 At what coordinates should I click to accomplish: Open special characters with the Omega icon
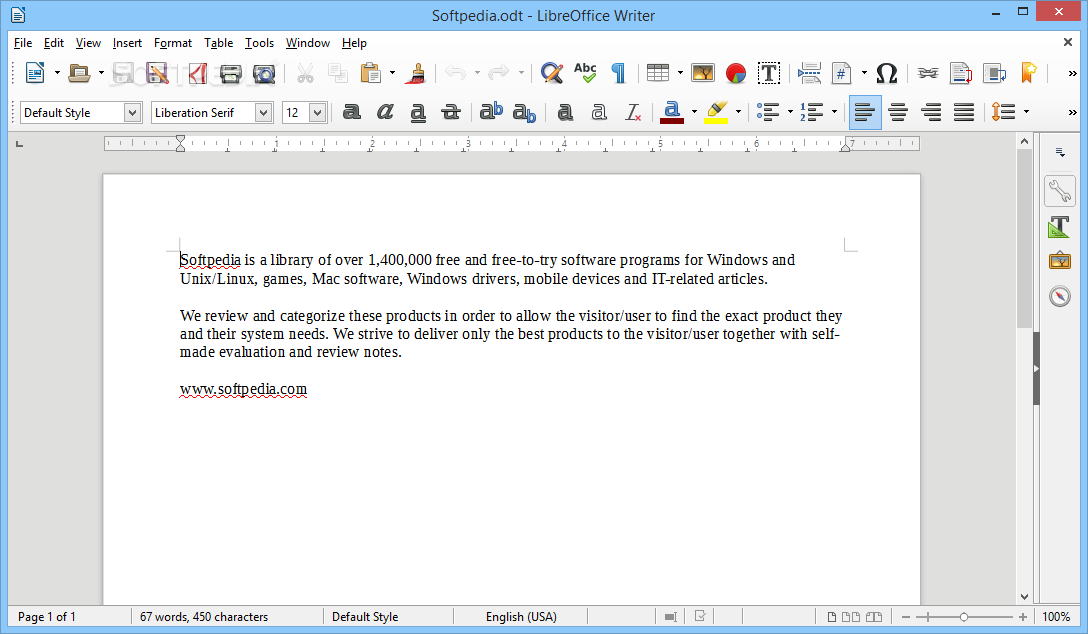click(x=887, y=73)
